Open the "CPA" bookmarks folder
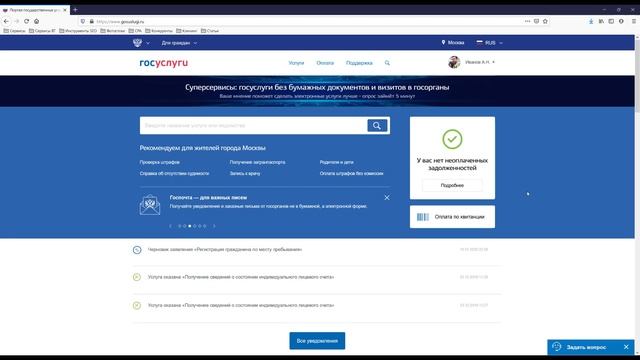This screenshot has width=640, height=360. 135,31
